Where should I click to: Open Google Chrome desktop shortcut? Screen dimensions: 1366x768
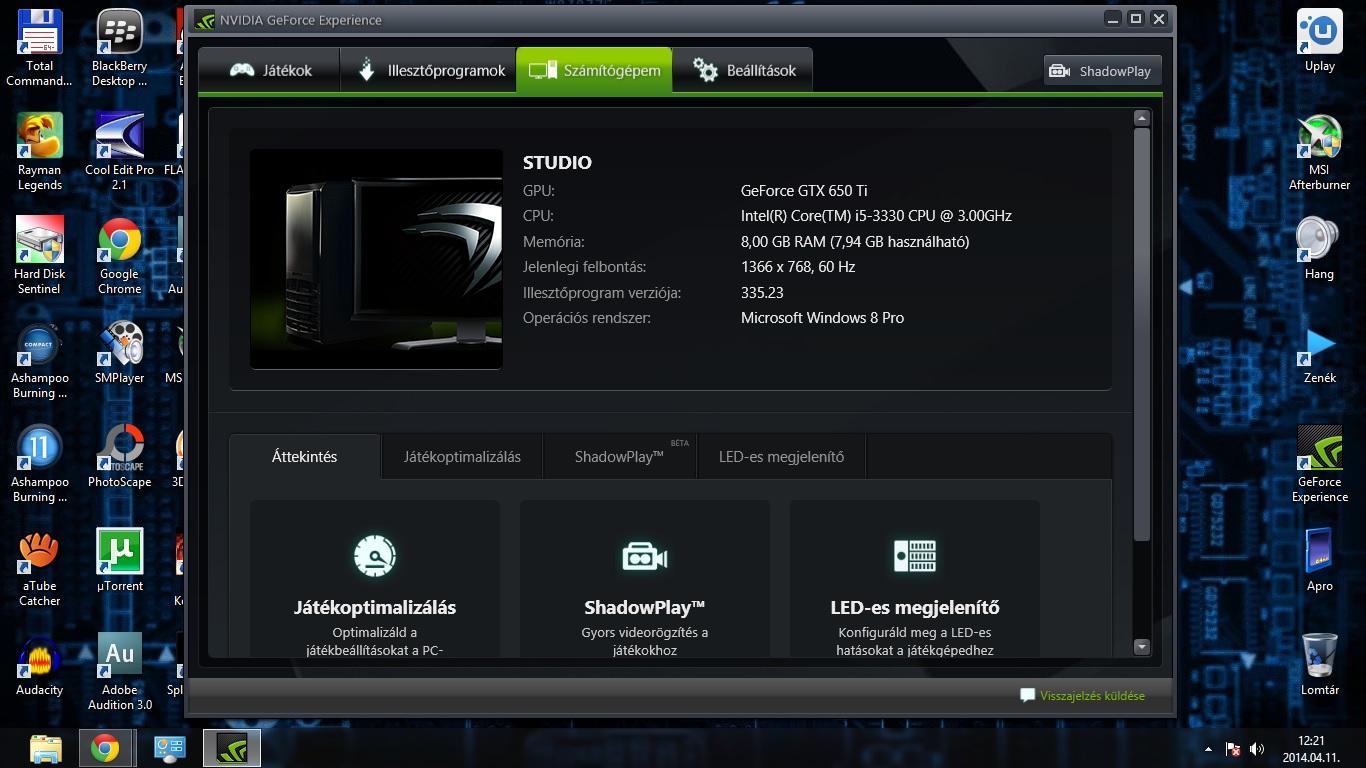pyautogui.click(x=119, y=256)
